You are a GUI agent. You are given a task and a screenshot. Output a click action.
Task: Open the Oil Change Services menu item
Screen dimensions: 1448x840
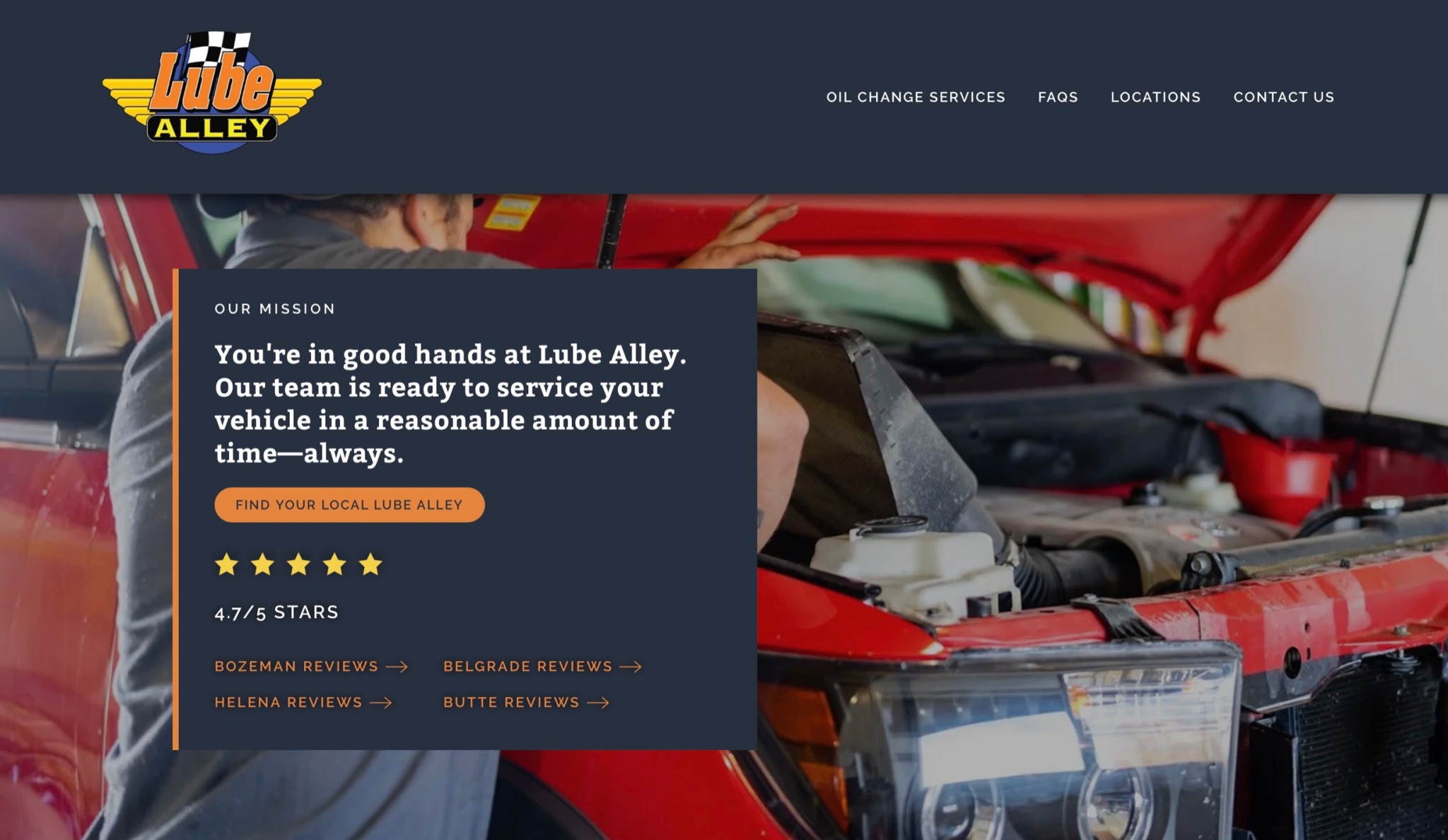coord(916,98)
